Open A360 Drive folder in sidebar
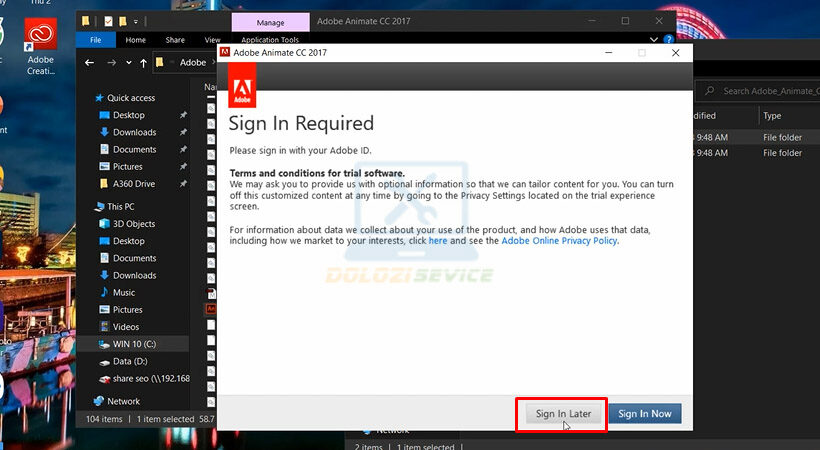The width and height of the screenshot is (820, 450). 133,184
